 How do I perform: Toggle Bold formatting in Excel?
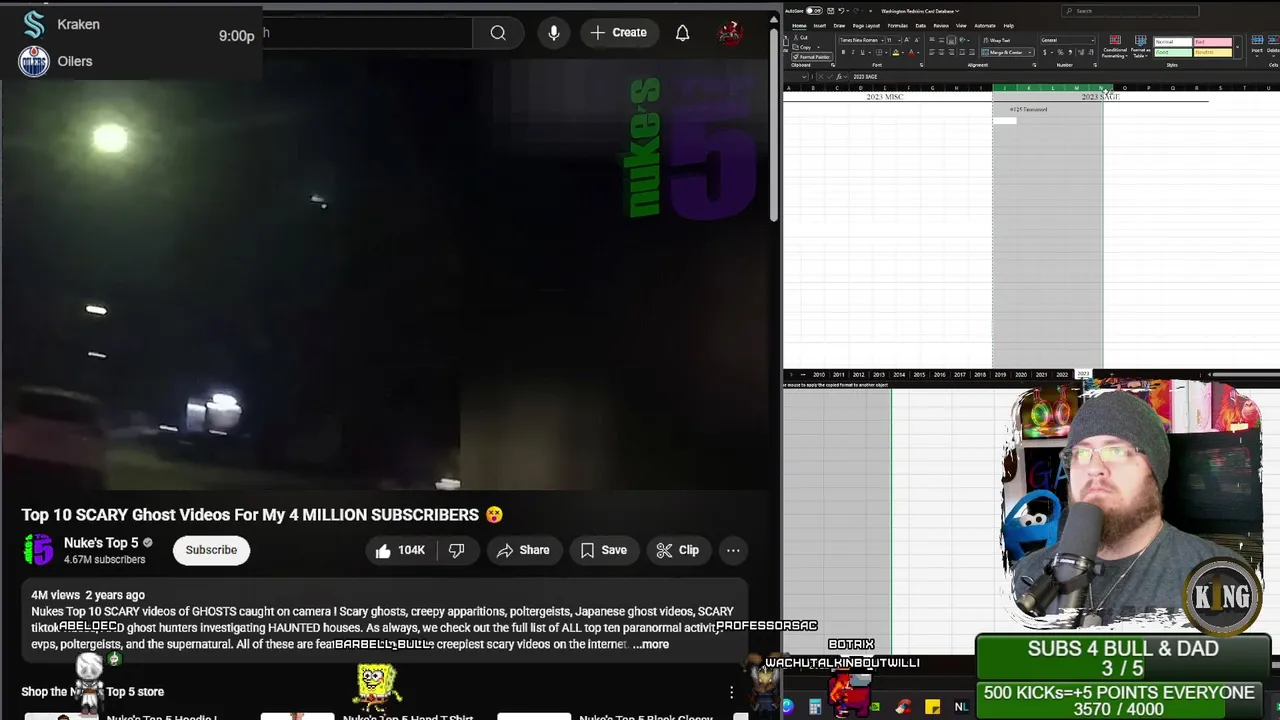tap(843, 52)
